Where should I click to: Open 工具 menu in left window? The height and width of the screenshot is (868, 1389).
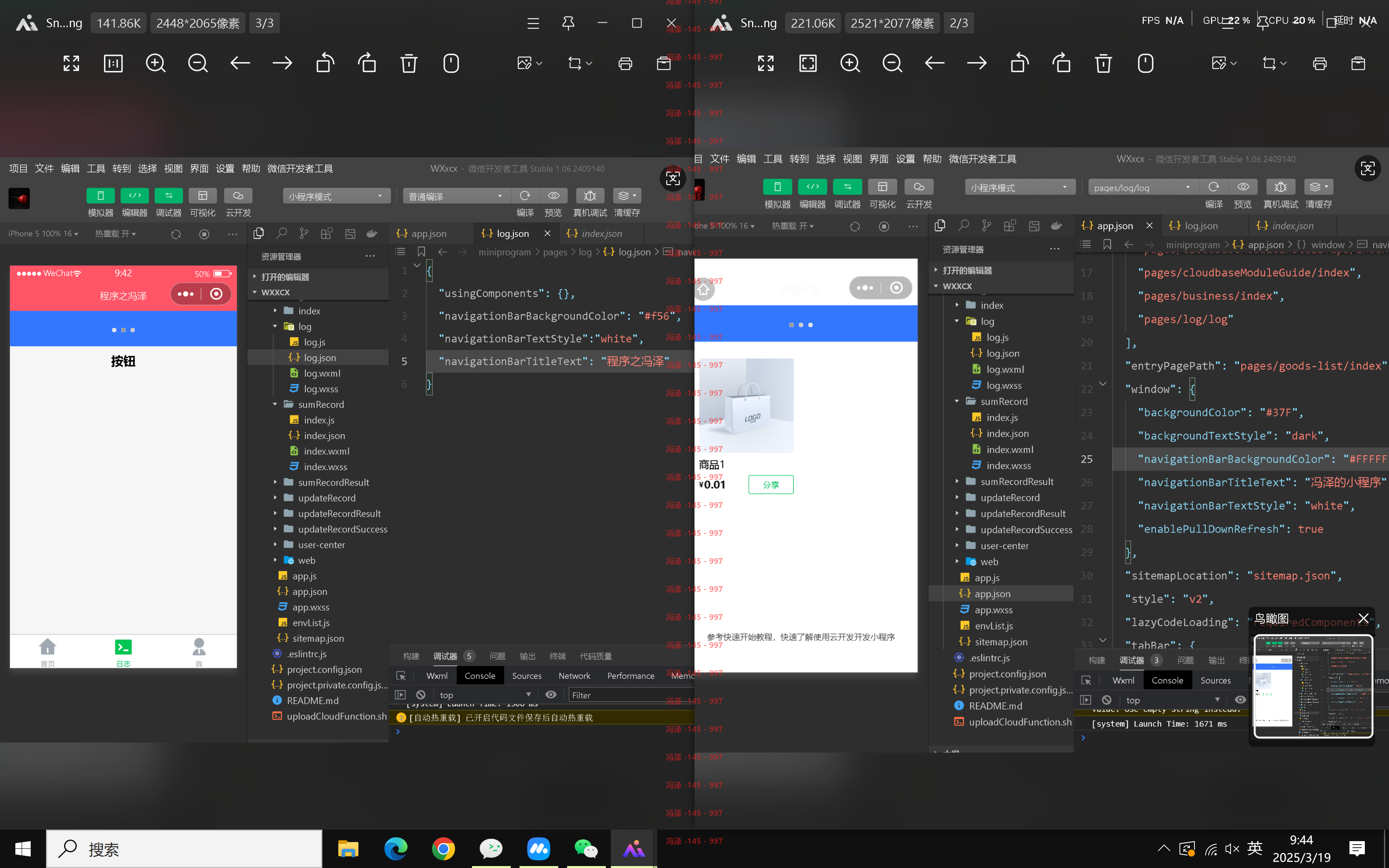point(96,168)
